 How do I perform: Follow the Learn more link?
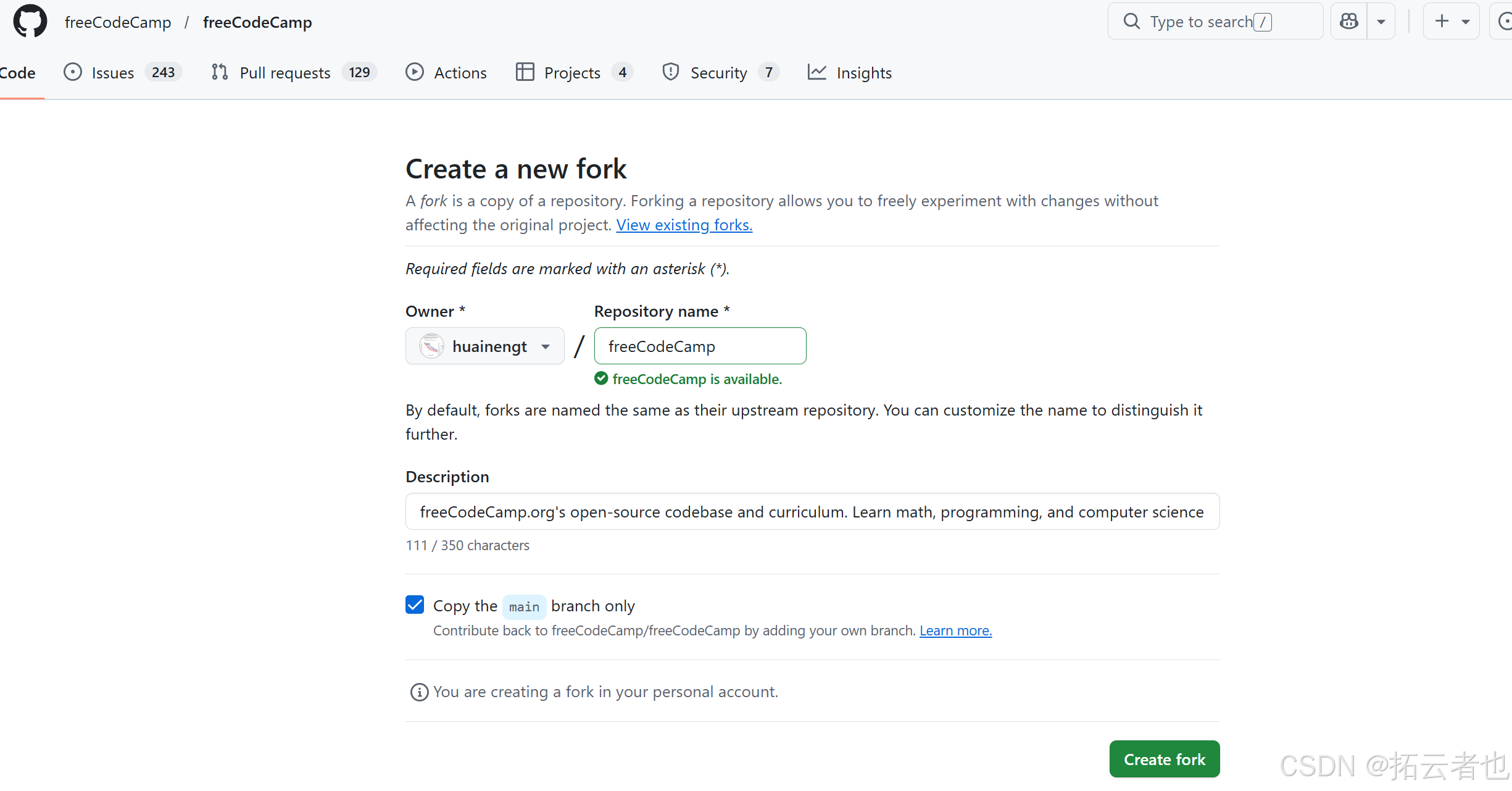(955, 630)
